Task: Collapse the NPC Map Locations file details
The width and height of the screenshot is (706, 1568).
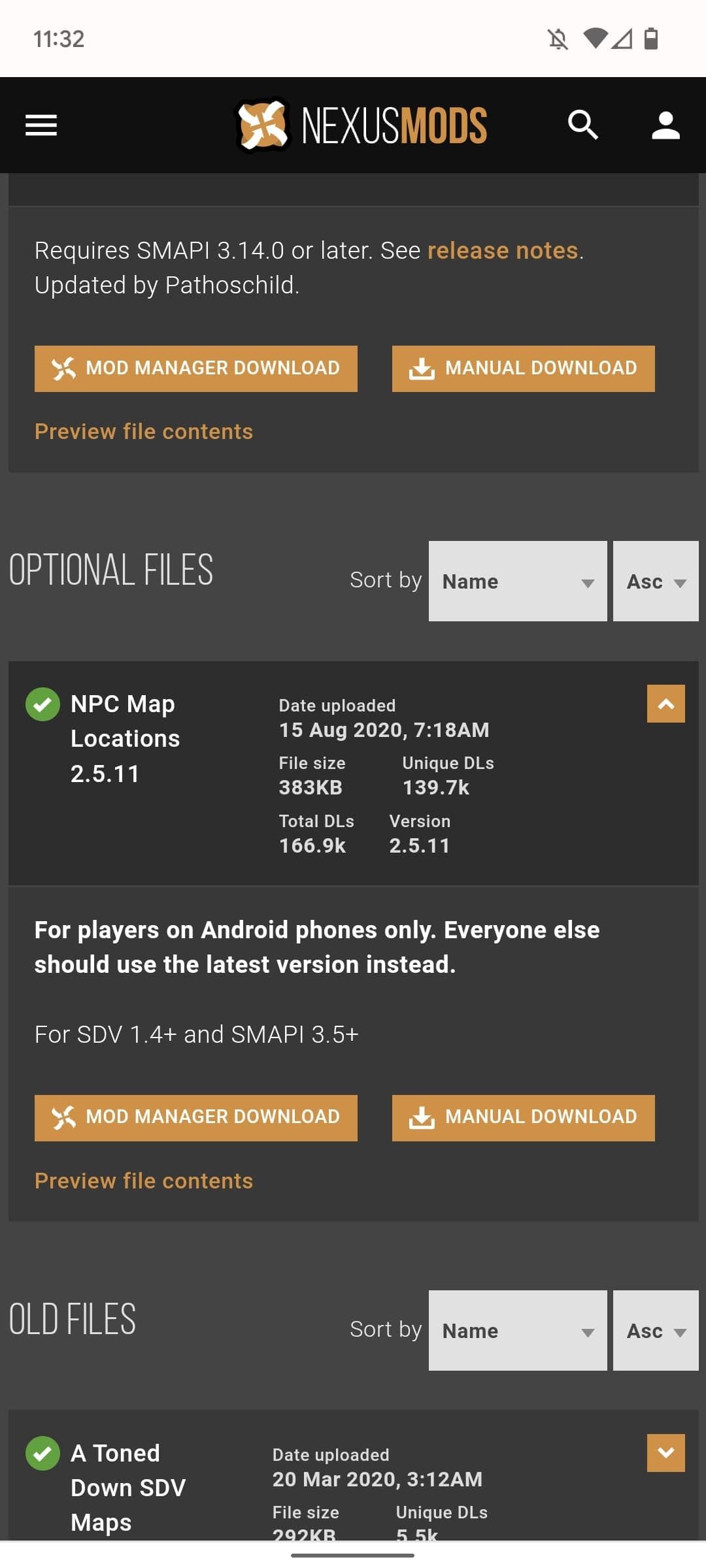Action: [665, 705]
